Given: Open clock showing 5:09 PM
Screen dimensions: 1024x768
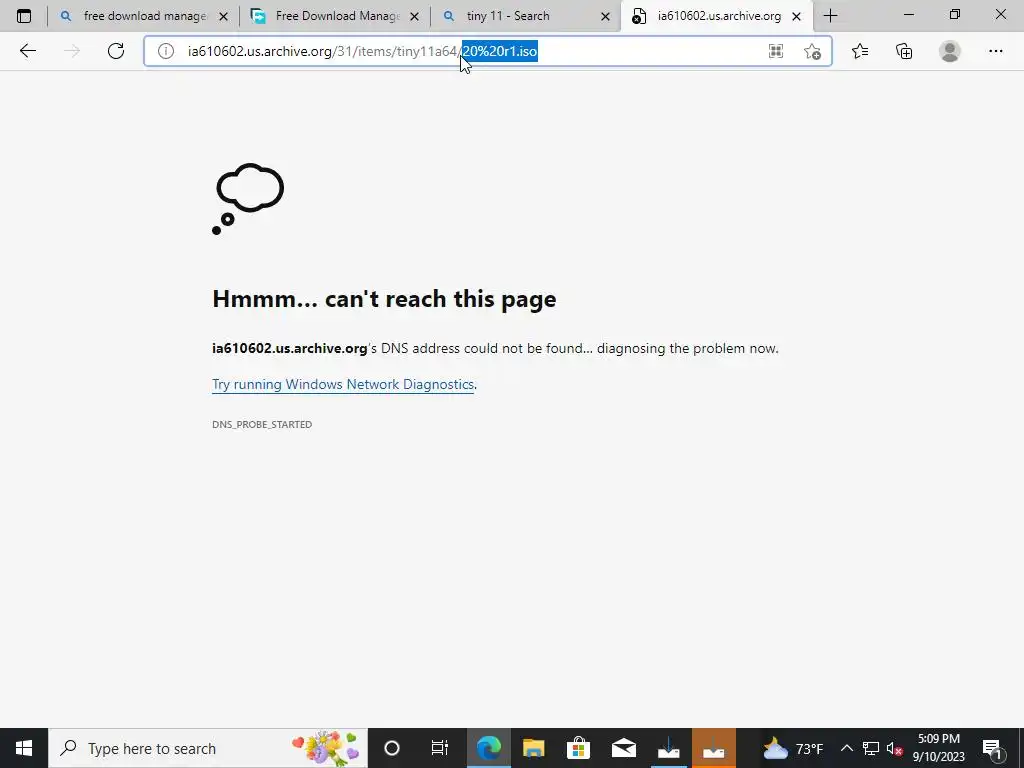Looking at the screenshot, I should click(x=938, y=748).
